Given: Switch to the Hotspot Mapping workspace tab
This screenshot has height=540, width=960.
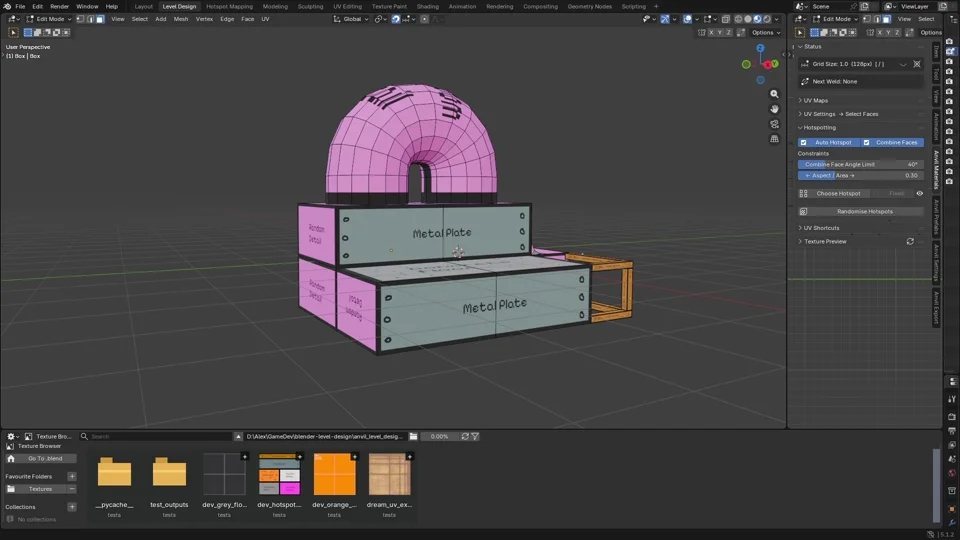Looking at the screenshot, I should 229,6.
